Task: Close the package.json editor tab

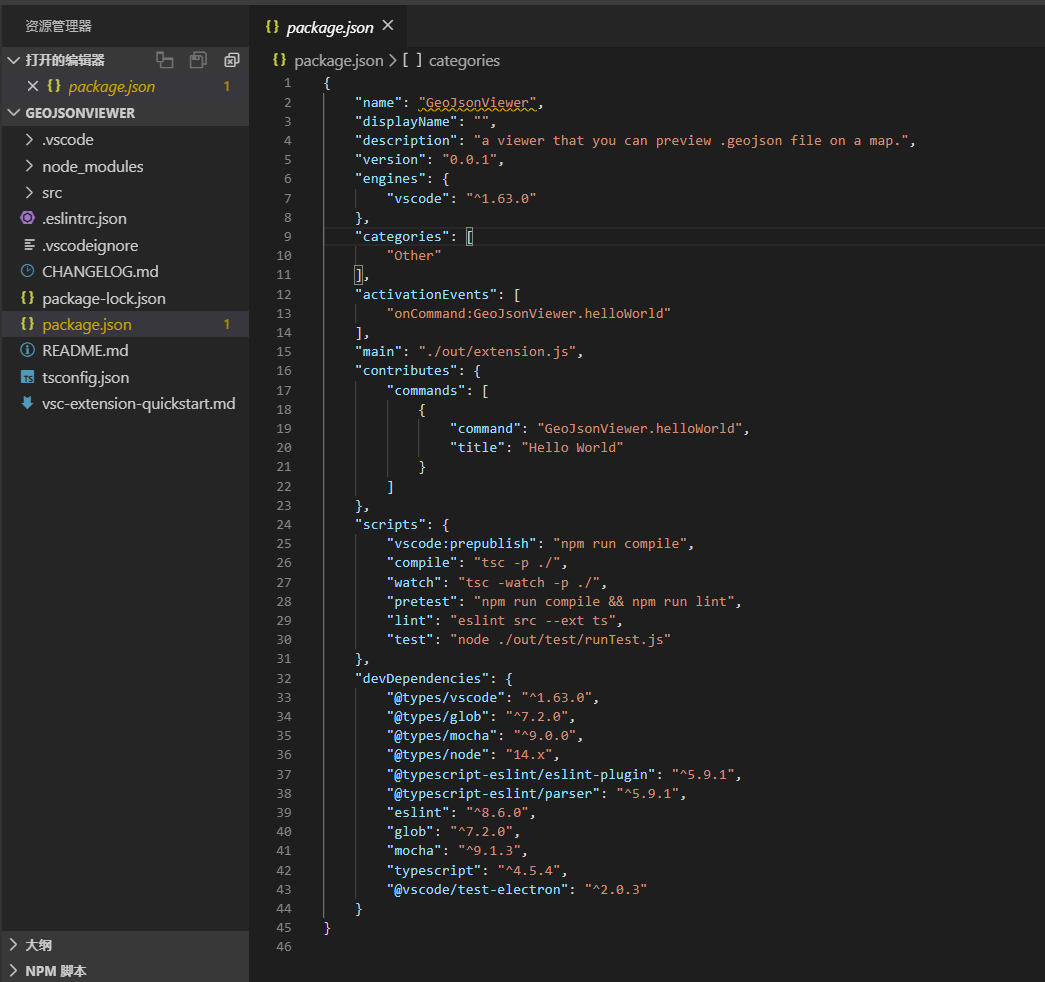Action: (x=388, y=26)
